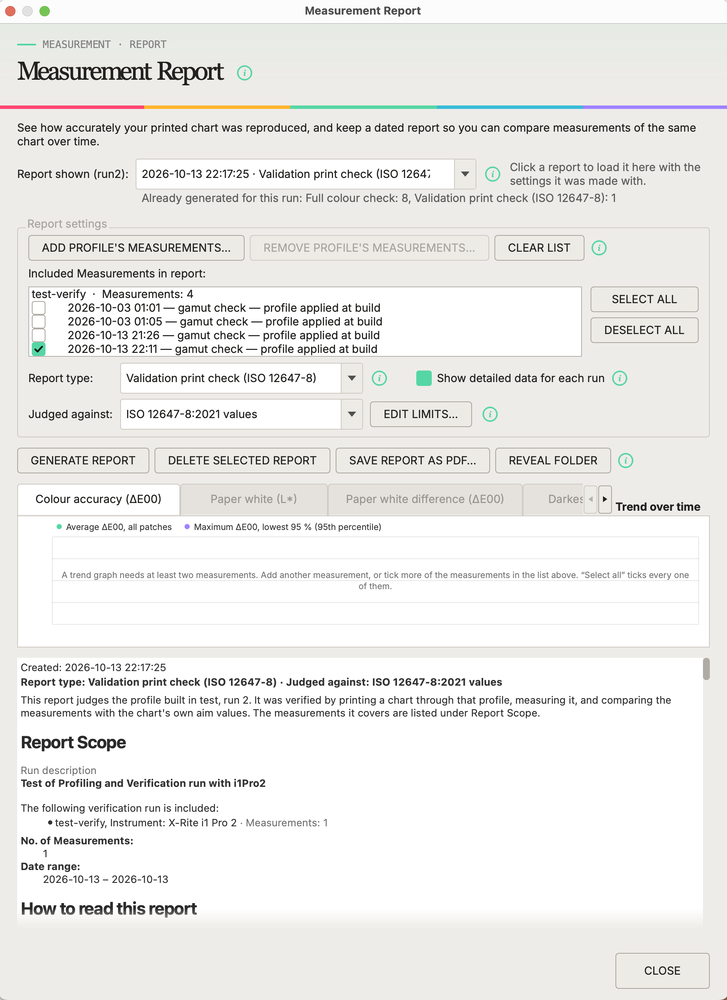Click info icon beside Clear List button
Image resolution: width=727 pixels, height=1000 pixels.
click(x=599, y=248)
